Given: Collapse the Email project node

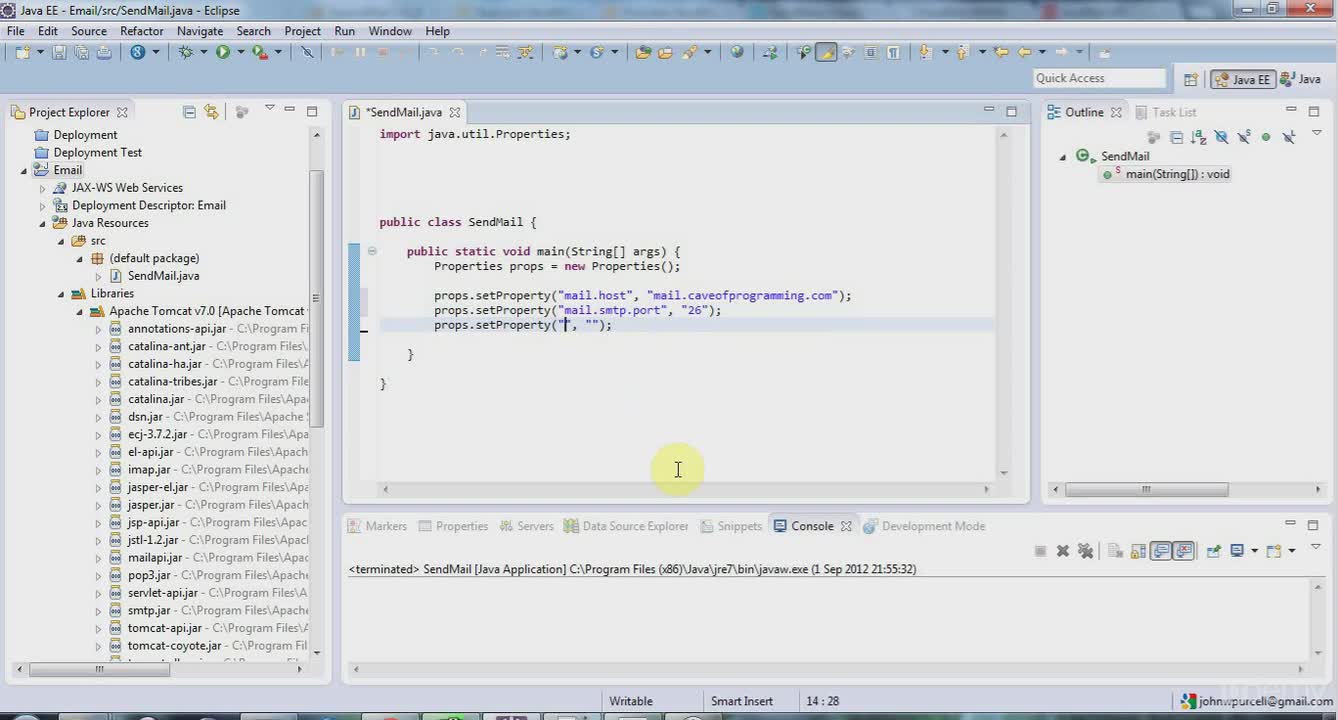Looking at the screenshot, I should click(x=24, y=170).
